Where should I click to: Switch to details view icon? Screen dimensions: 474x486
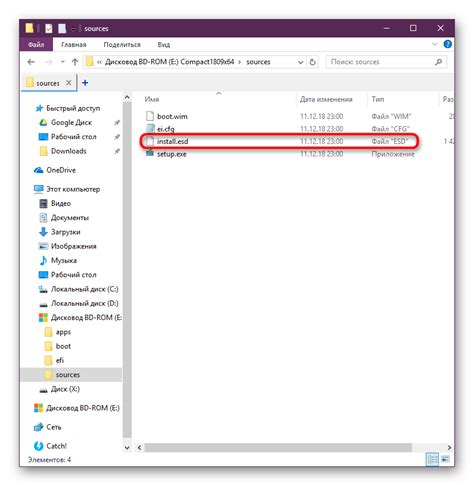pos(432,460)
